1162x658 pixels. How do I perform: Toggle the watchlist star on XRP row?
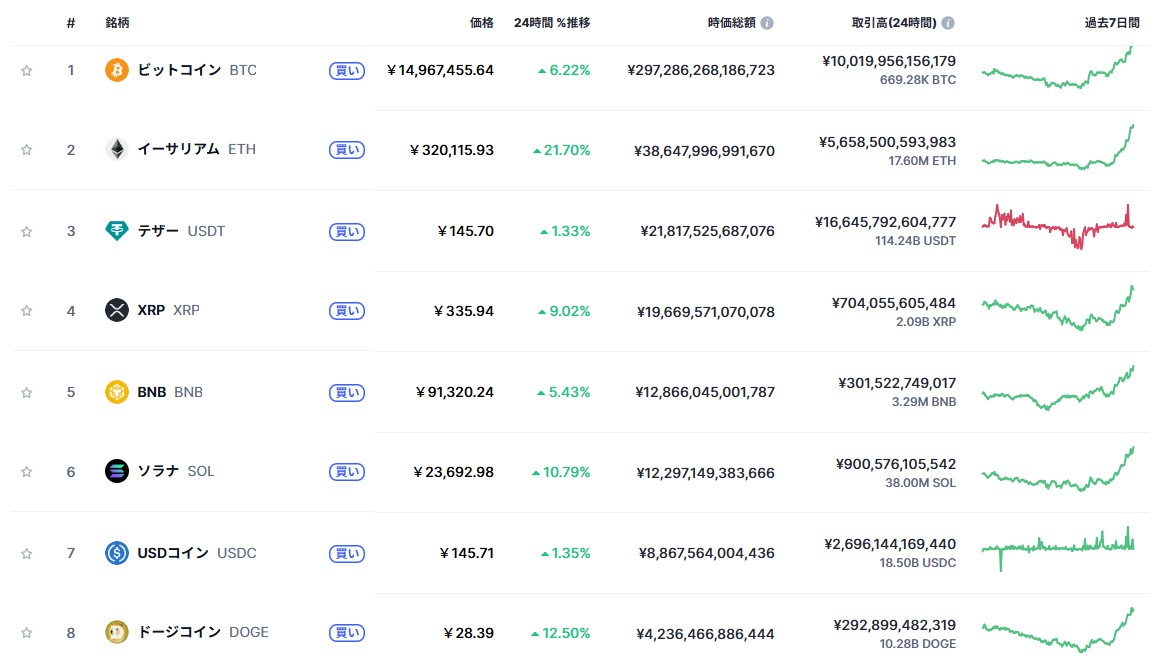point(27,310)
